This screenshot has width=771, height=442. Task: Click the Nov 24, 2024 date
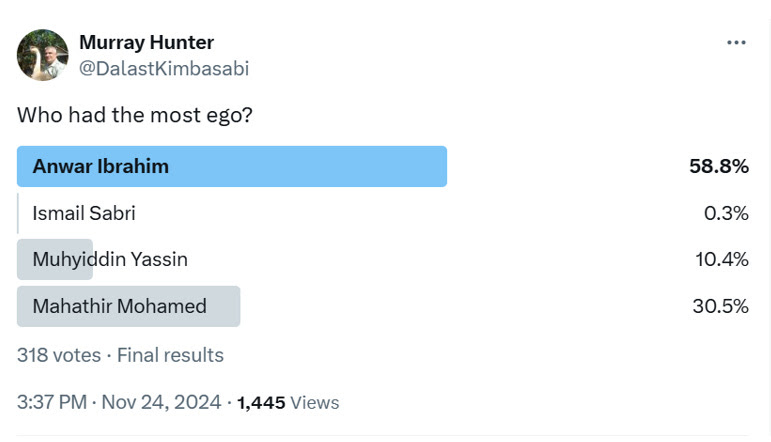coord(161,402)
